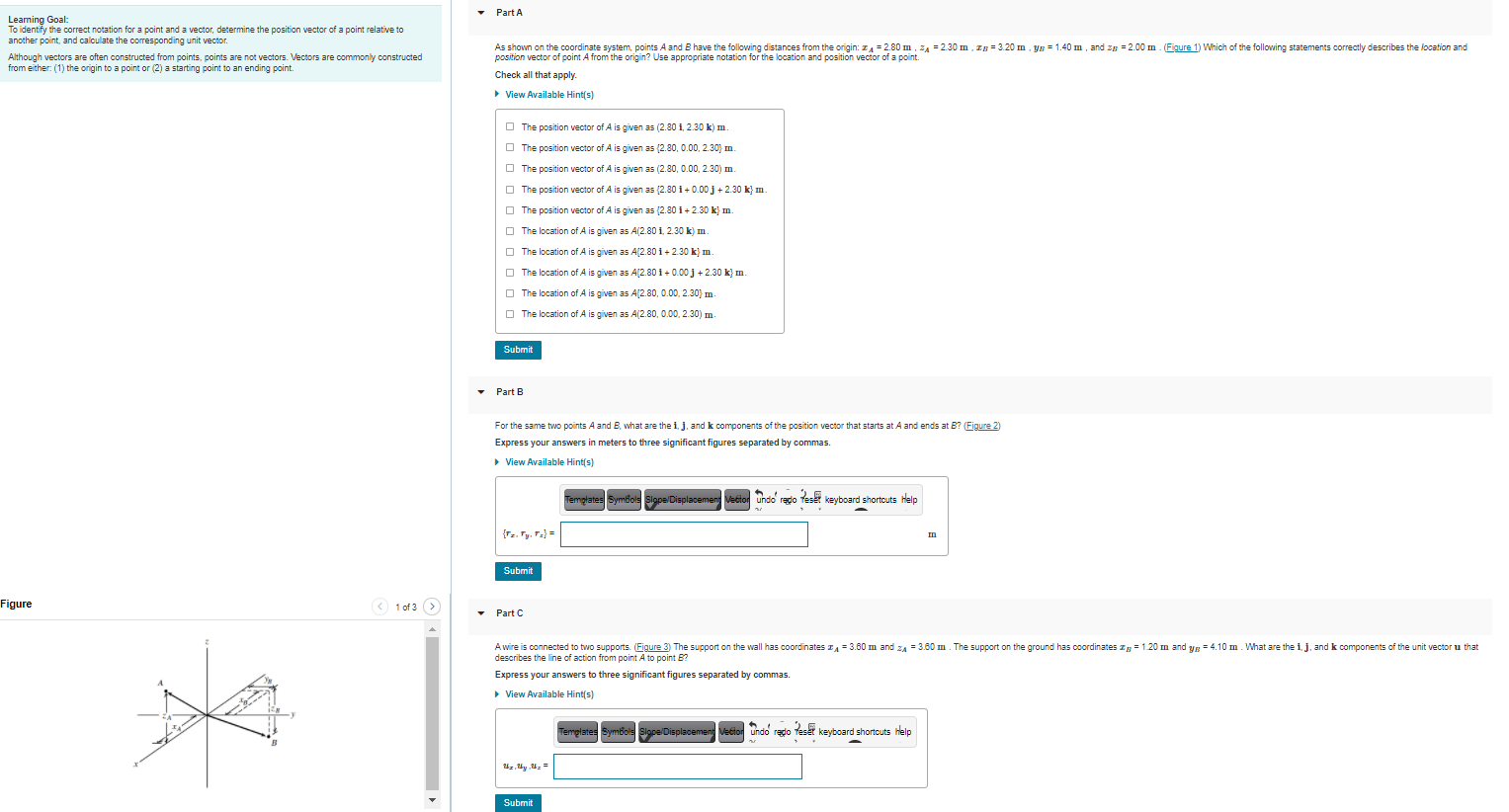The image size is (1509, 812).
Task: Click undo in Part C toolbar
Action: [x=759, y=731]
